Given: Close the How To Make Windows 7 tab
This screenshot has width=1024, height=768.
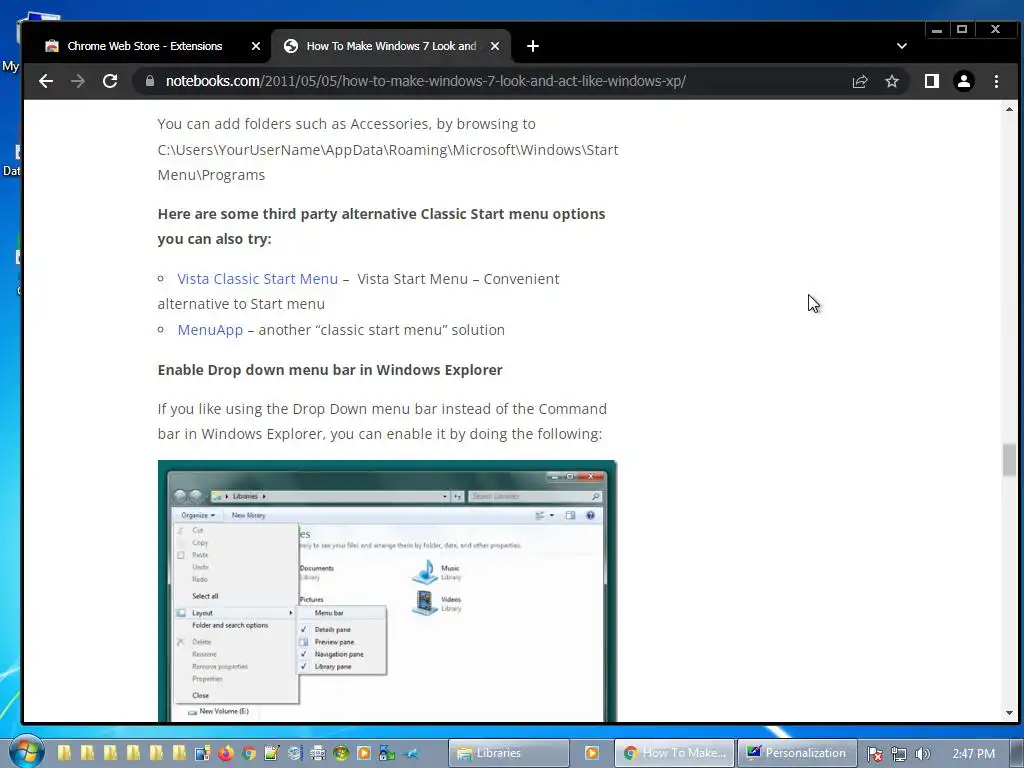Looking at the screenshot, I should [x=495, y=46].
